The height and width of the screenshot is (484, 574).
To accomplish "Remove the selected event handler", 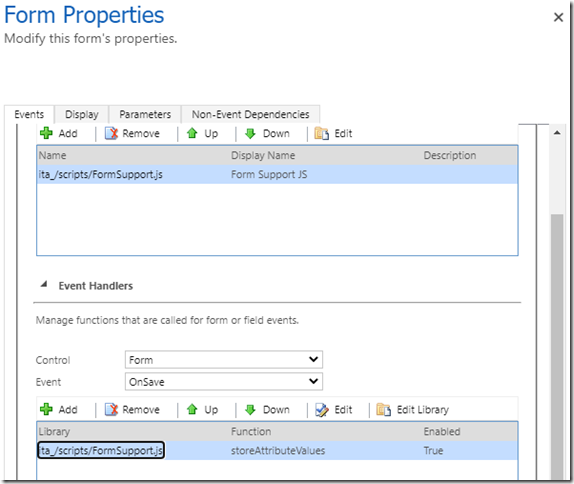I will (x=132, y=409).
